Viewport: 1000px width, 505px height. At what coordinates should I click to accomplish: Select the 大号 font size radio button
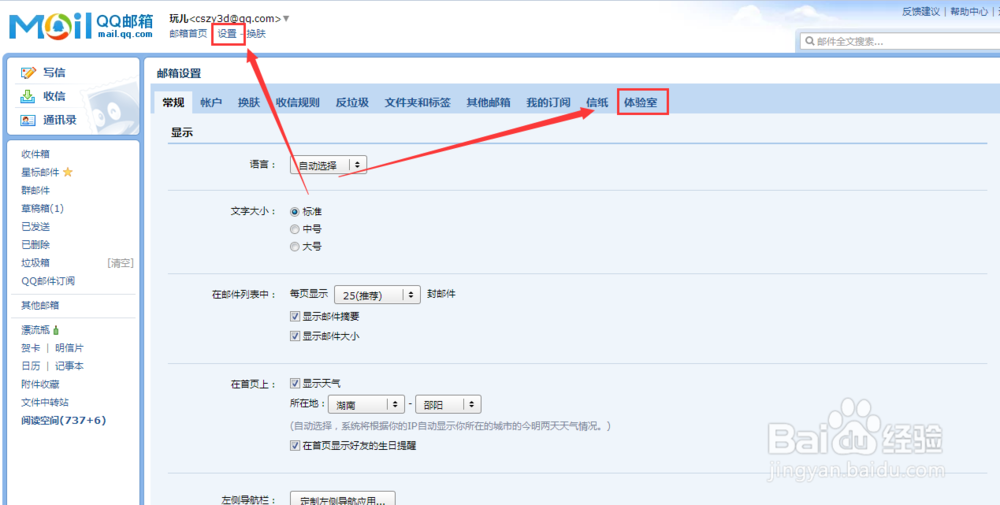[295, 246]
